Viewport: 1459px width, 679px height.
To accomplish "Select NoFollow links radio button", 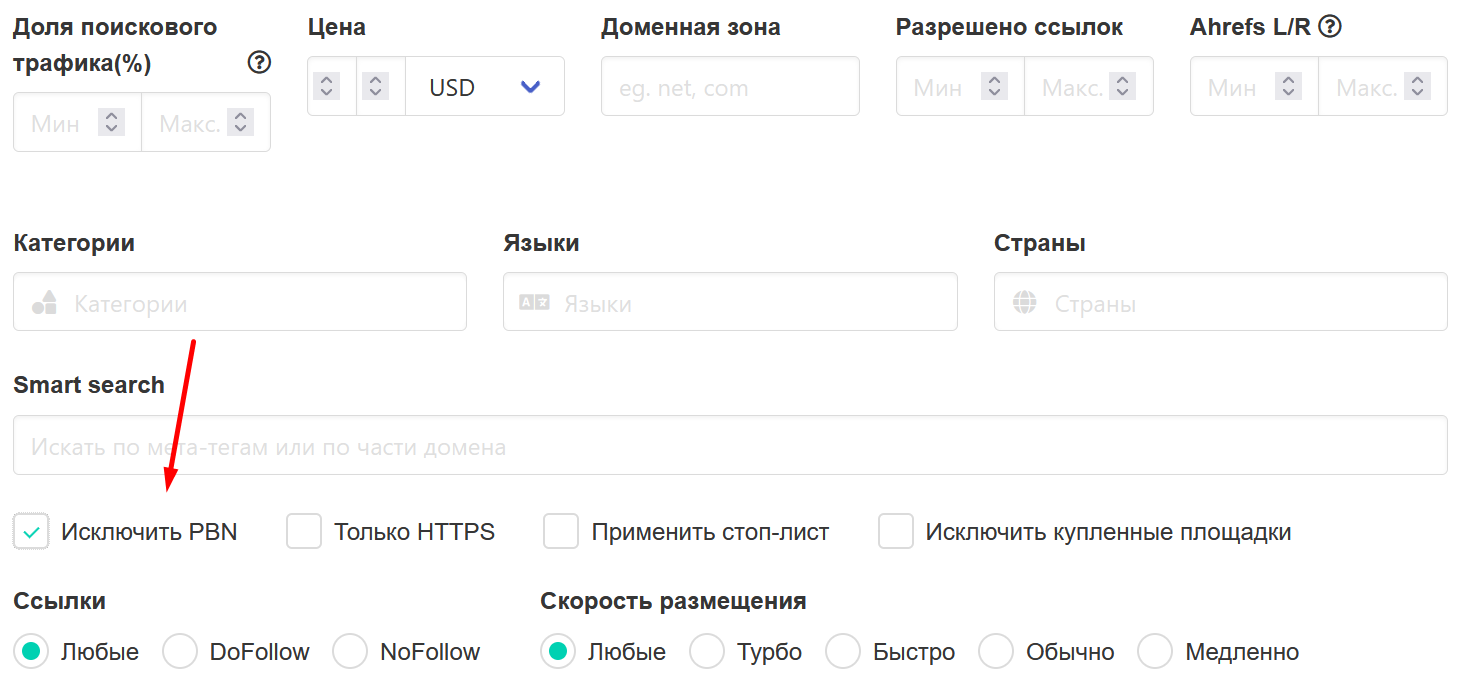I will (x=350, y=652).
